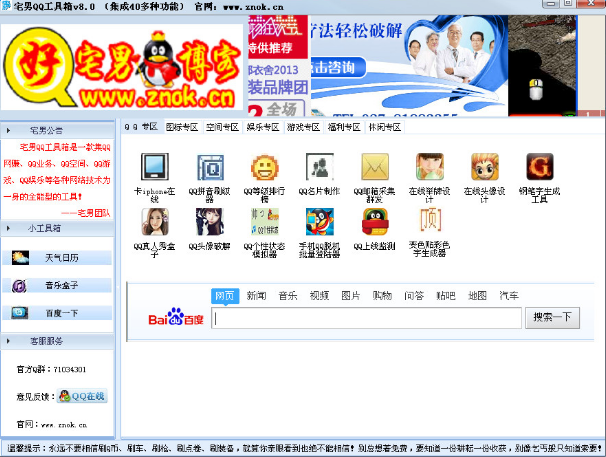Select Baidu 新闻 search category
This screenshot has height=457, width=606.
tap(257, 296)
